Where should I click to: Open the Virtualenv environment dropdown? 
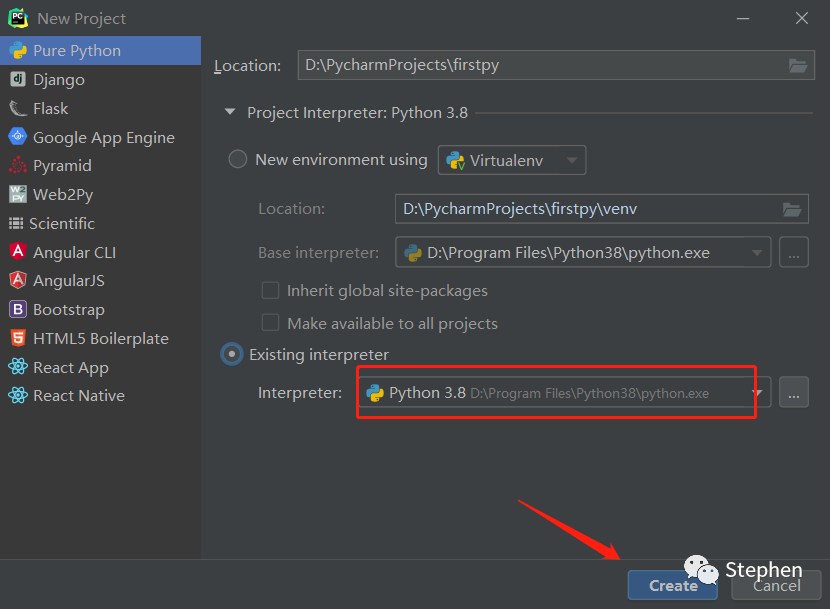[x=512, y=160]
